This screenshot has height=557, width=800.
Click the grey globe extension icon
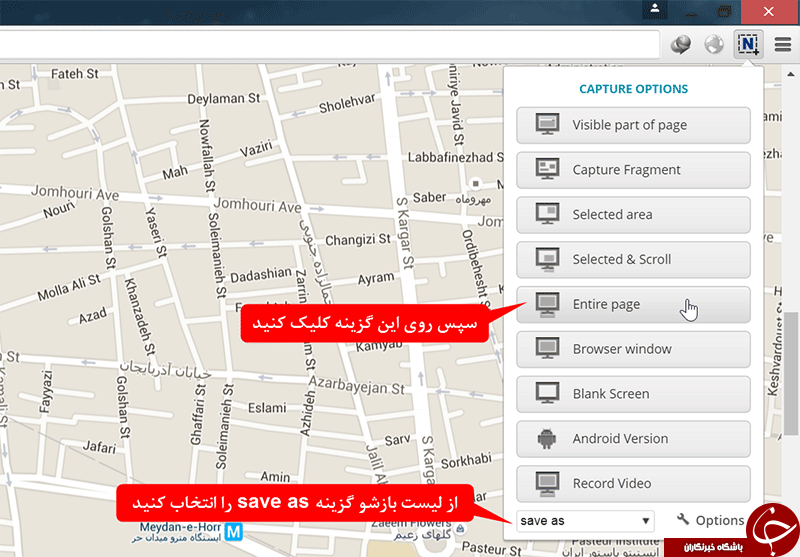coord(714,44)
